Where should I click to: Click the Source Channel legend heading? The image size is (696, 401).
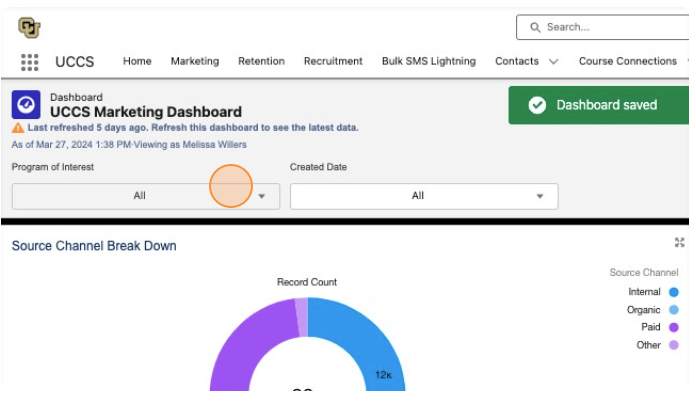[644, 273]
